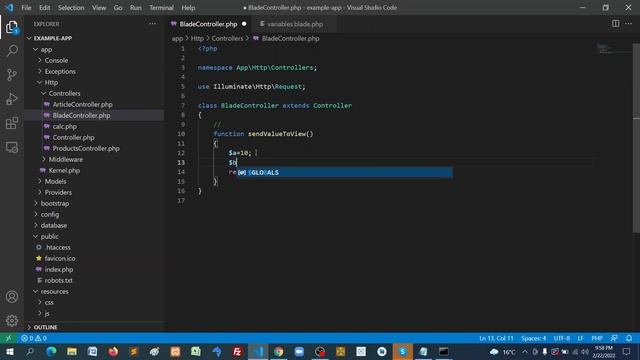The image size is (640, 360).
Task: Open the Accounts menu icon
Action: pyautogui.click(x=12, y=297)
